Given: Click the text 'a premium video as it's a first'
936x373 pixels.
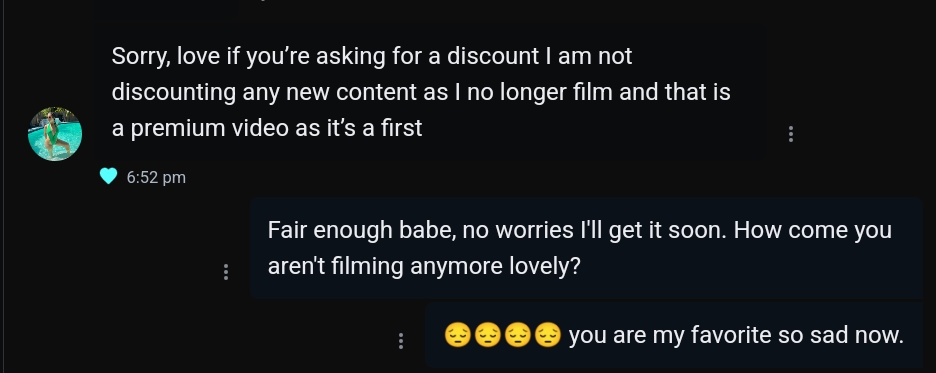Looking at the screenshot, I should click(267, 128).
